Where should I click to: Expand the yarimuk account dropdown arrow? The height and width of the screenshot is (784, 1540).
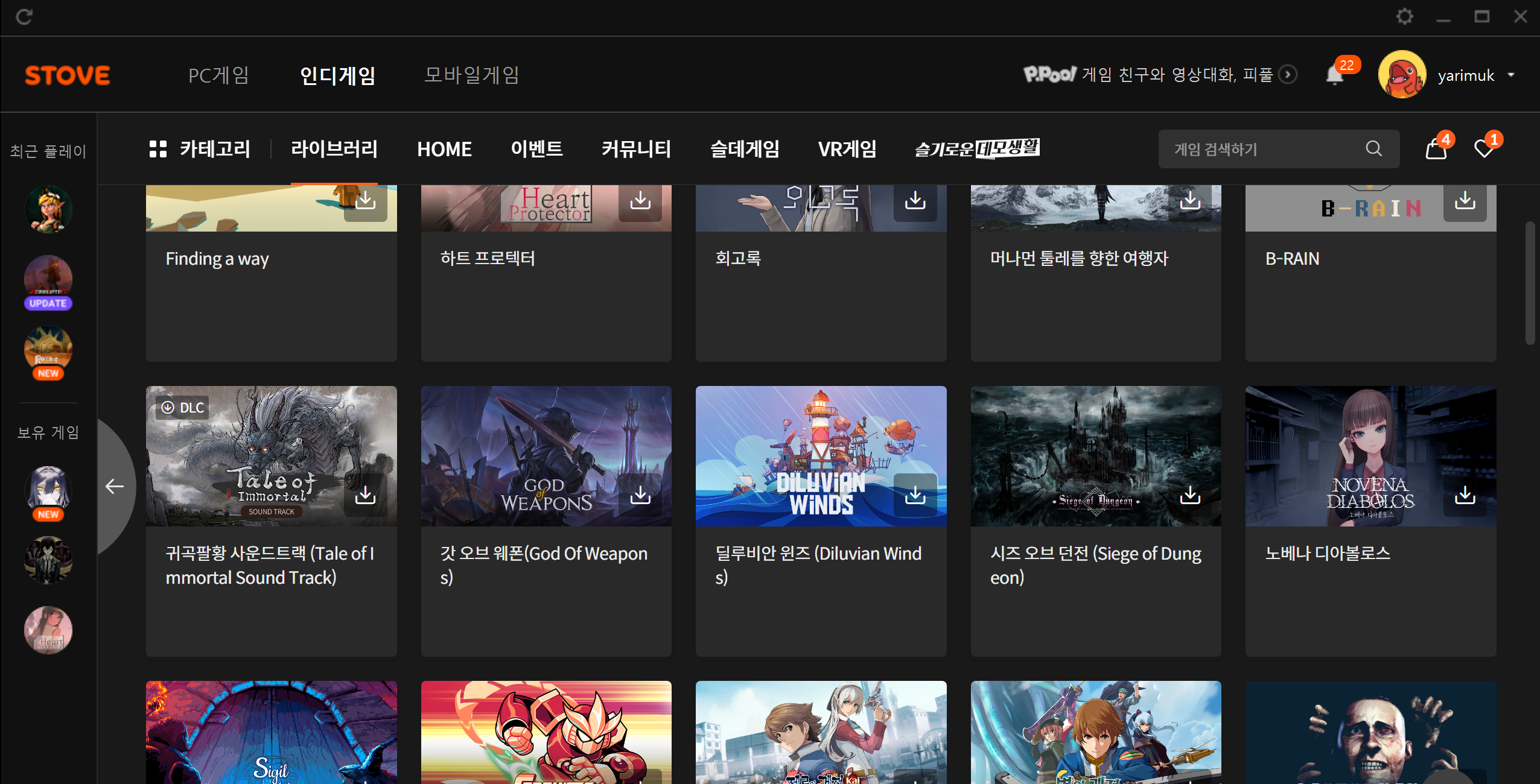tap(1511, 75)
